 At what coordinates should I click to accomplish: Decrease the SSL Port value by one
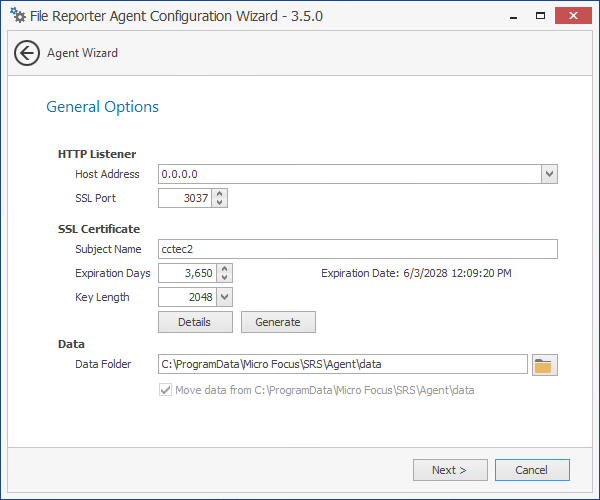coord(220,203)
